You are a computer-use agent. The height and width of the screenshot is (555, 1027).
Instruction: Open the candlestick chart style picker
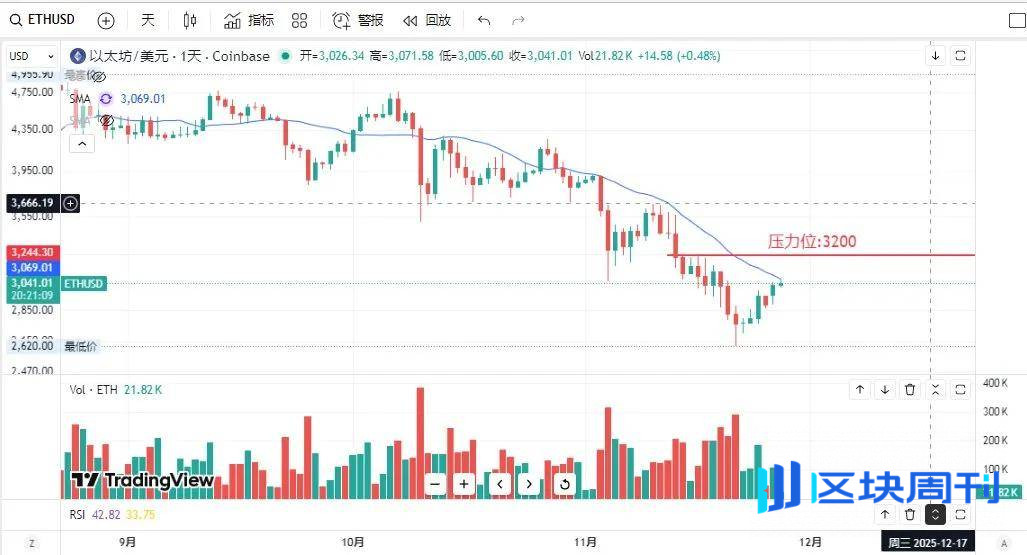pyautogui.click(x=190, y=20)
